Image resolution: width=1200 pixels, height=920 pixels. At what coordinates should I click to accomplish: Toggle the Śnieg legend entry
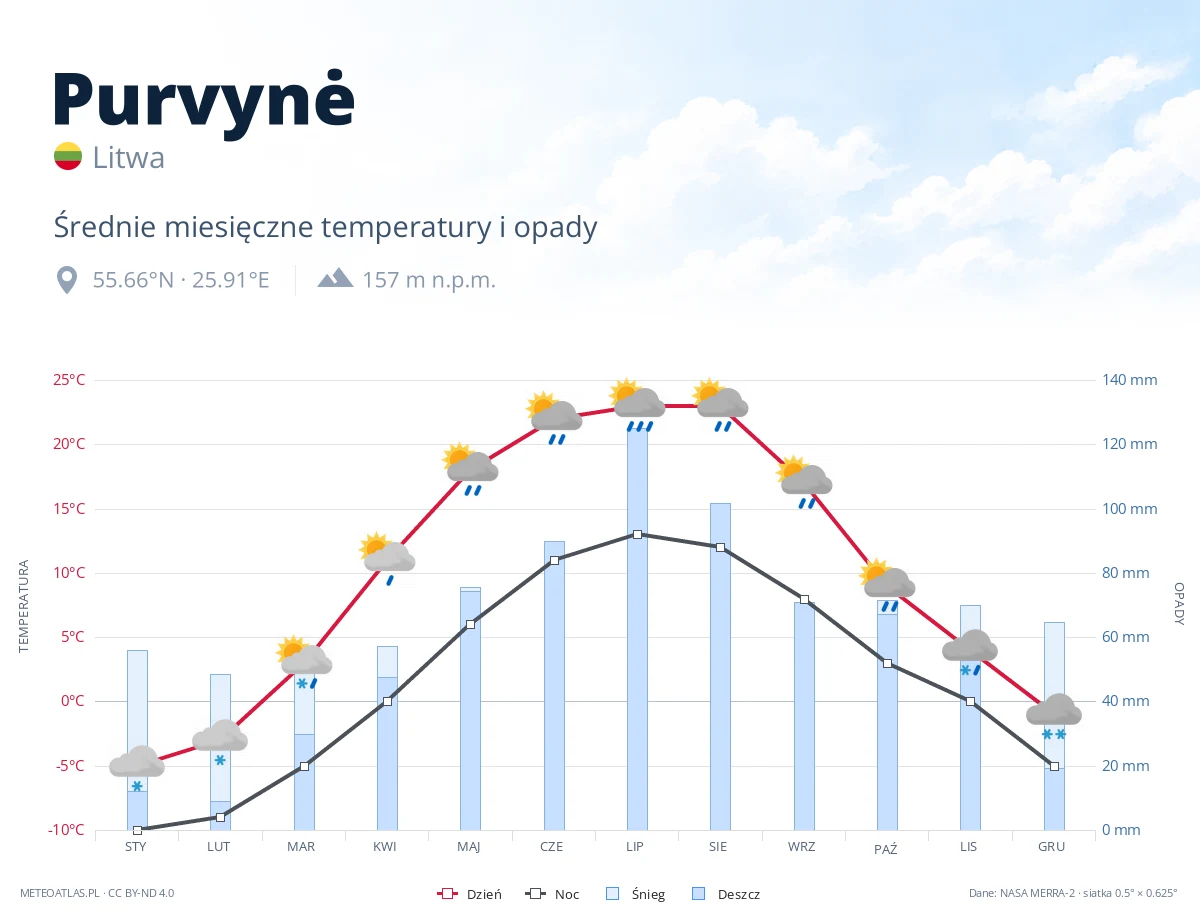[635, 894]
